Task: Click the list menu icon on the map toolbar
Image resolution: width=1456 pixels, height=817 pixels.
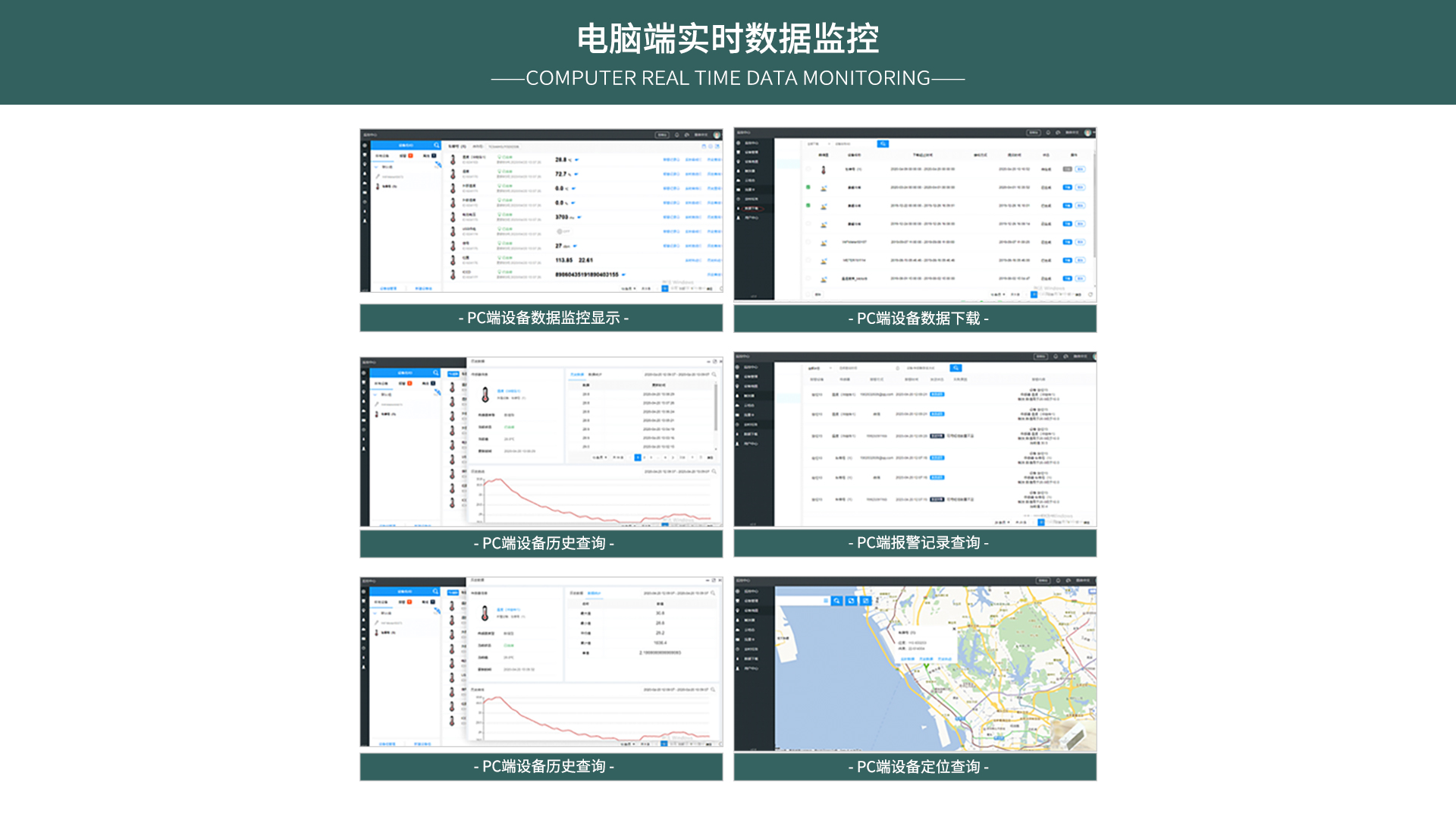Action: [826, 601]
